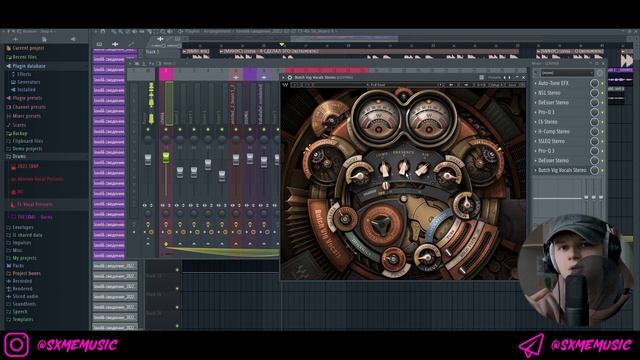Image resolution: width=640 pixels, height=360 pixels.
Task: Click the Waves logo in the plugin toolbar
Action: click(x=285, y=85)
